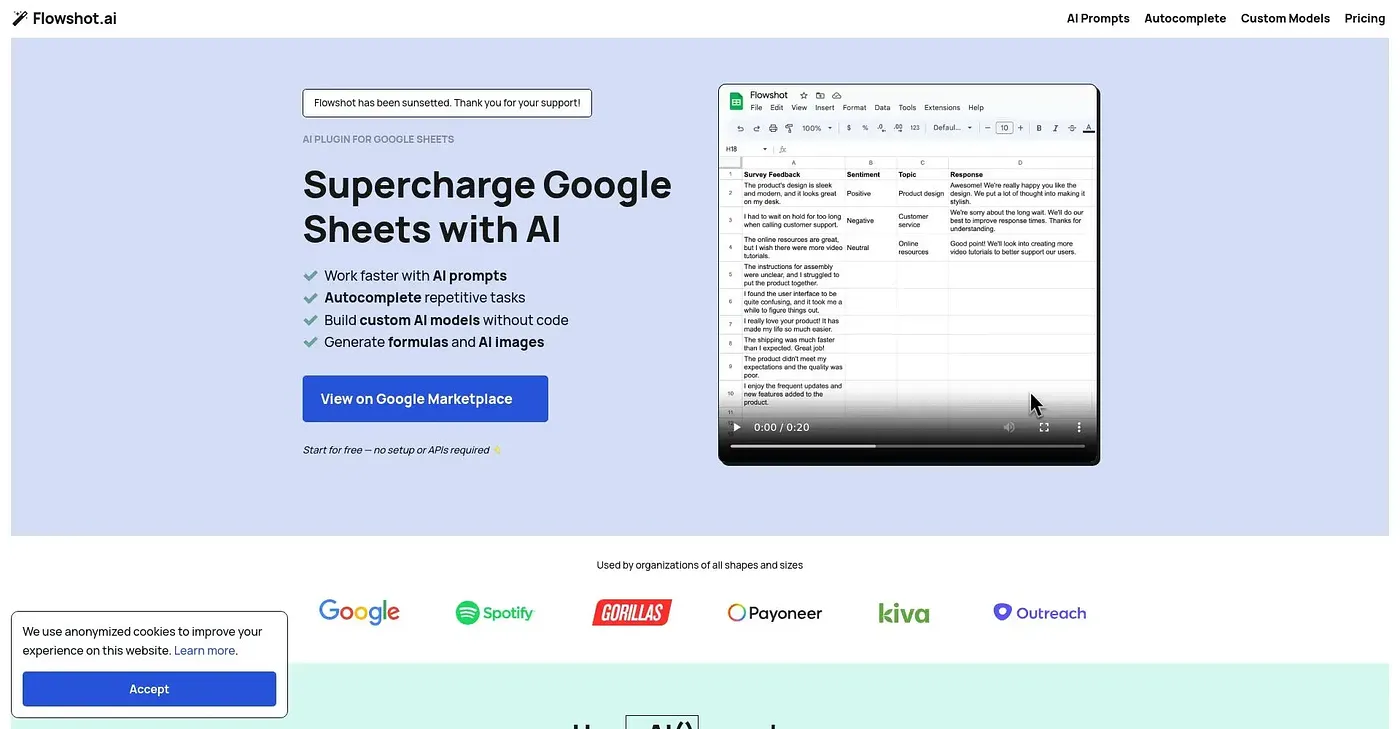
Task: Accept the anonymized cookies notice
Action: click(x=149, y=689)
